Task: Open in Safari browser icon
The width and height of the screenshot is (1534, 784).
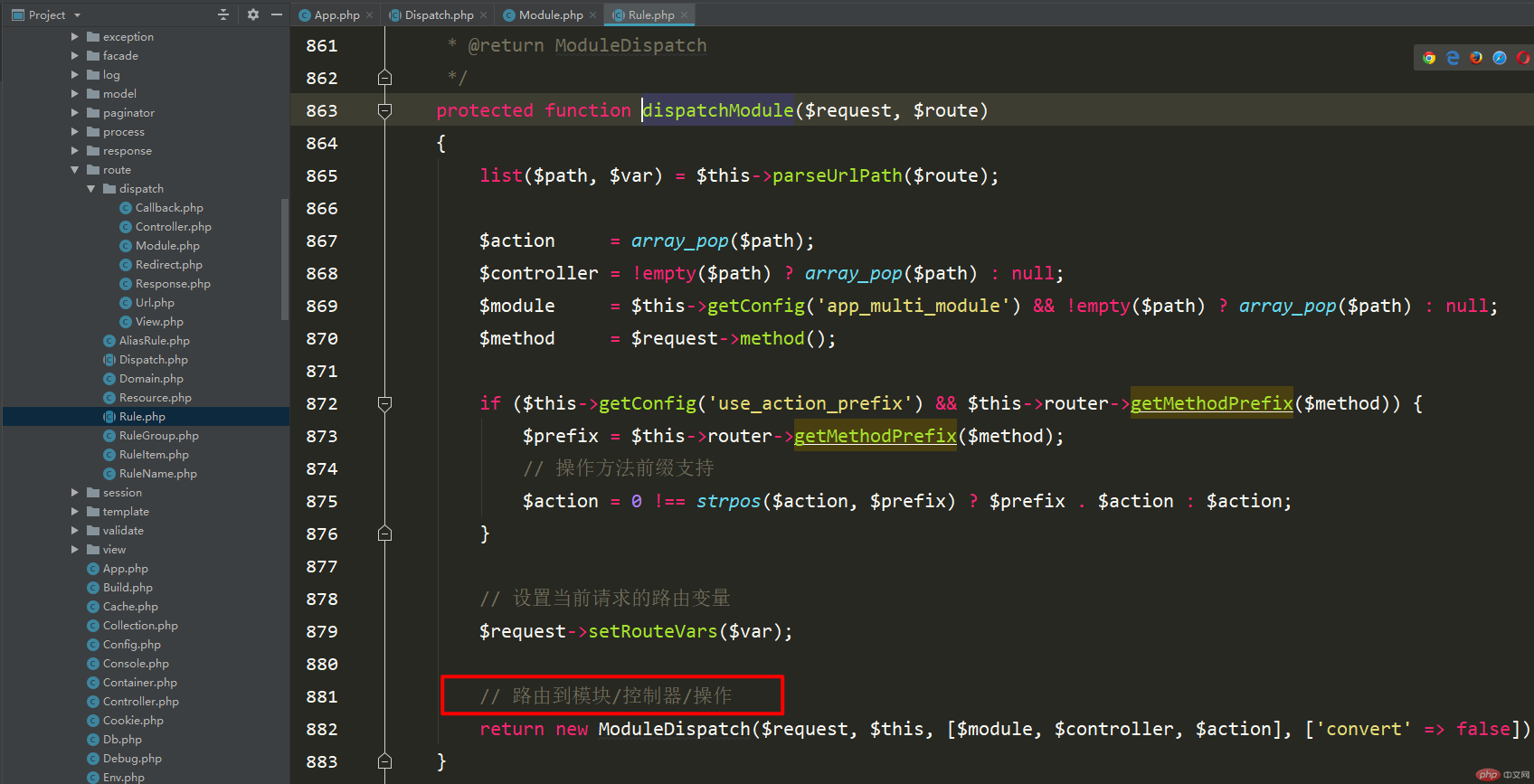Action: tap(1500, 58)
